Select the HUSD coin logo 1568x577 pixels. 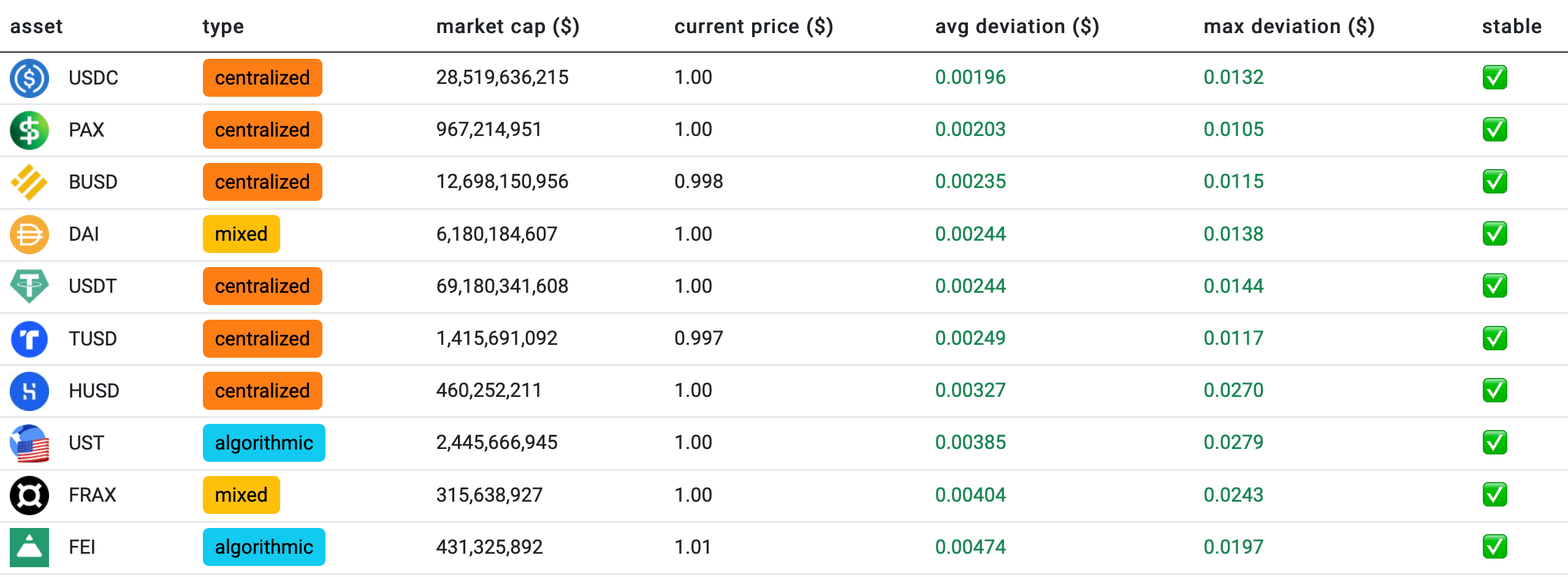tap(29, 391)
